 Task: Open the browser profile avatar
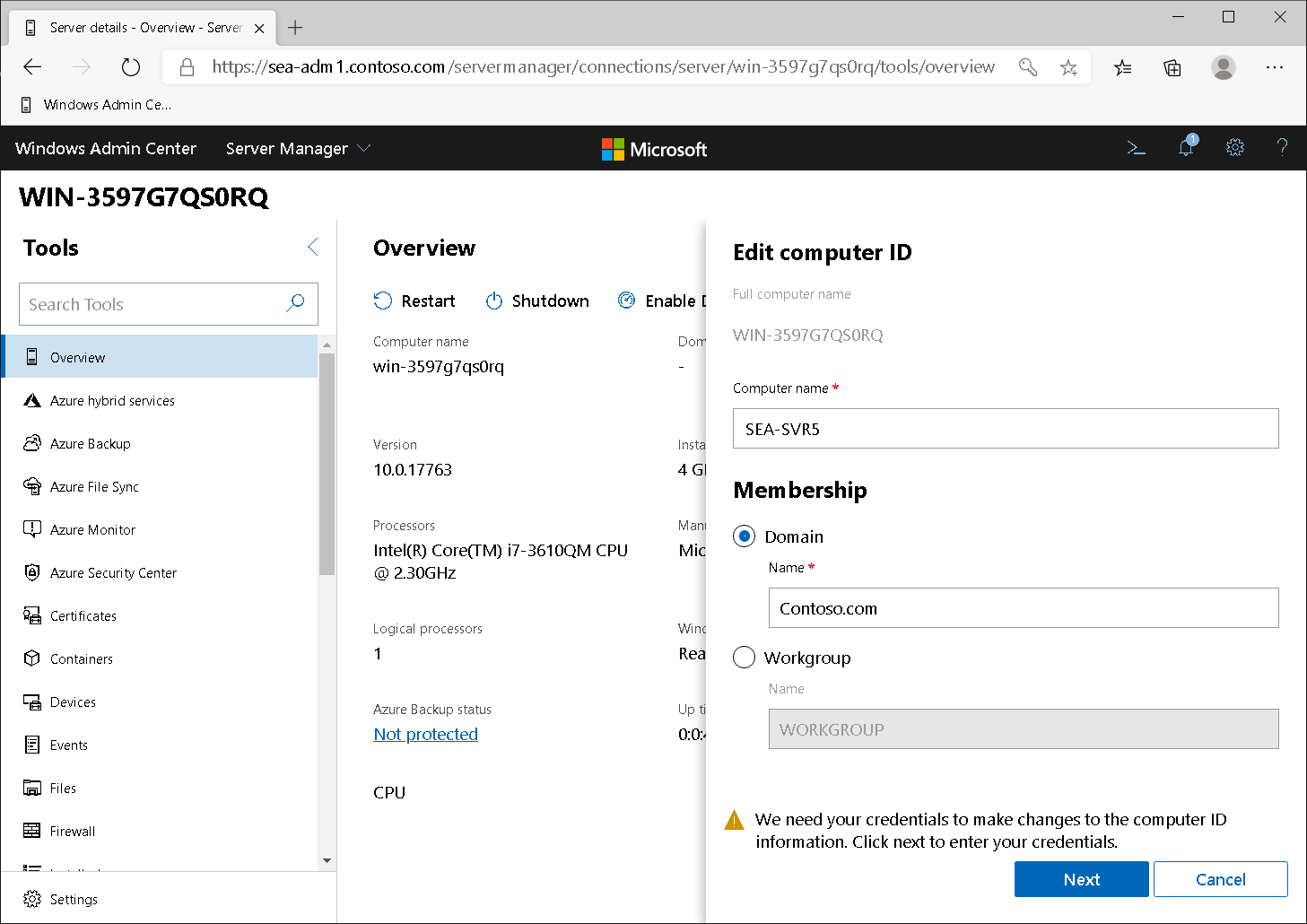pos(1224,67)
